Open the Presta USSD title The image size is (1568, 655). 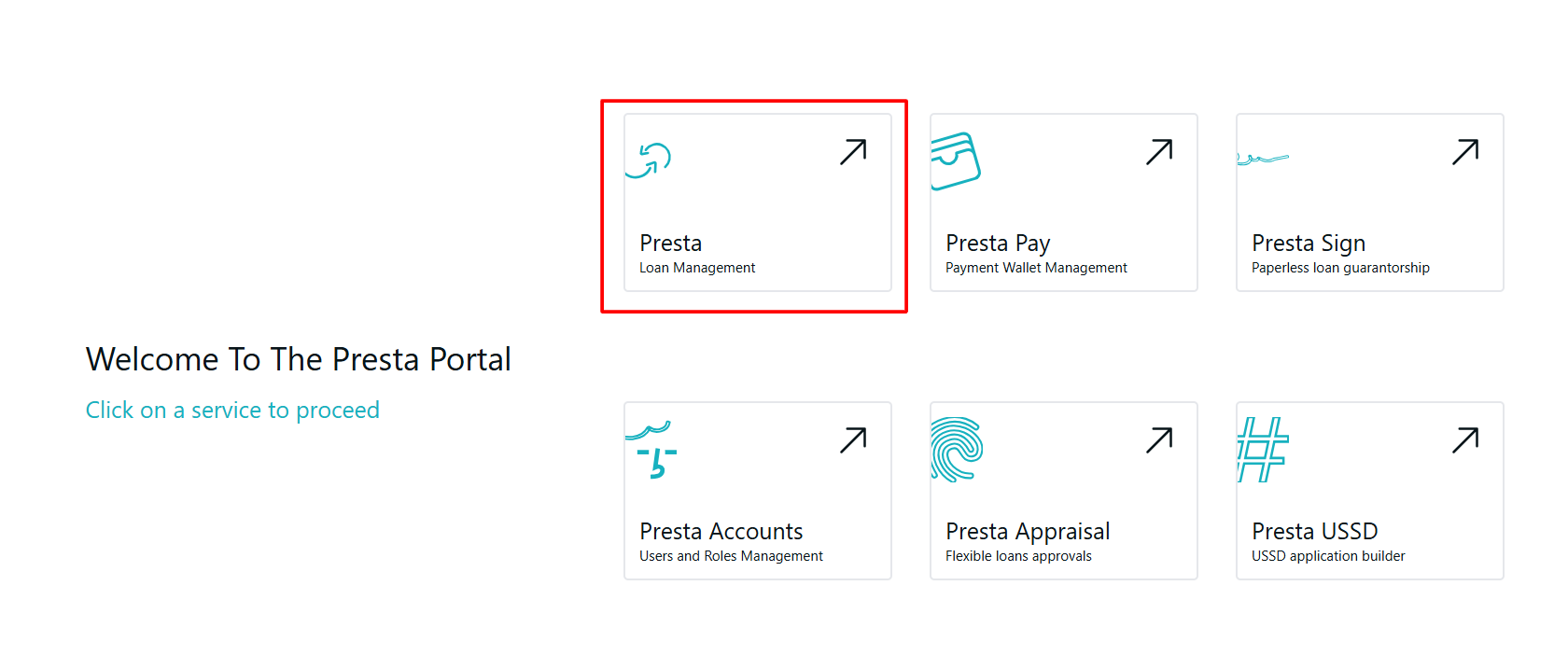pyautogui.click(x=1314, y=532)
